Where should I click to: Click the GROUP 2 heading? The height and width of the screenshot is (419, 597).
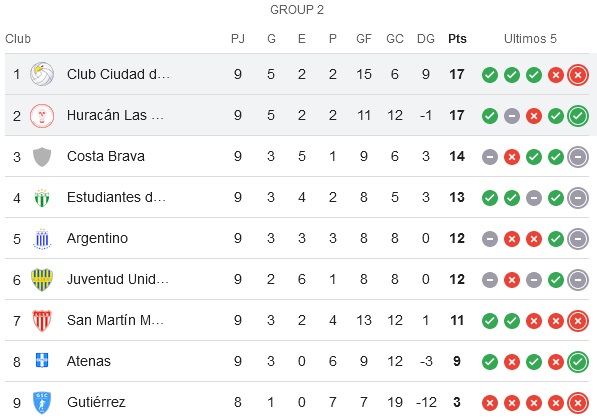coord(297,10)
